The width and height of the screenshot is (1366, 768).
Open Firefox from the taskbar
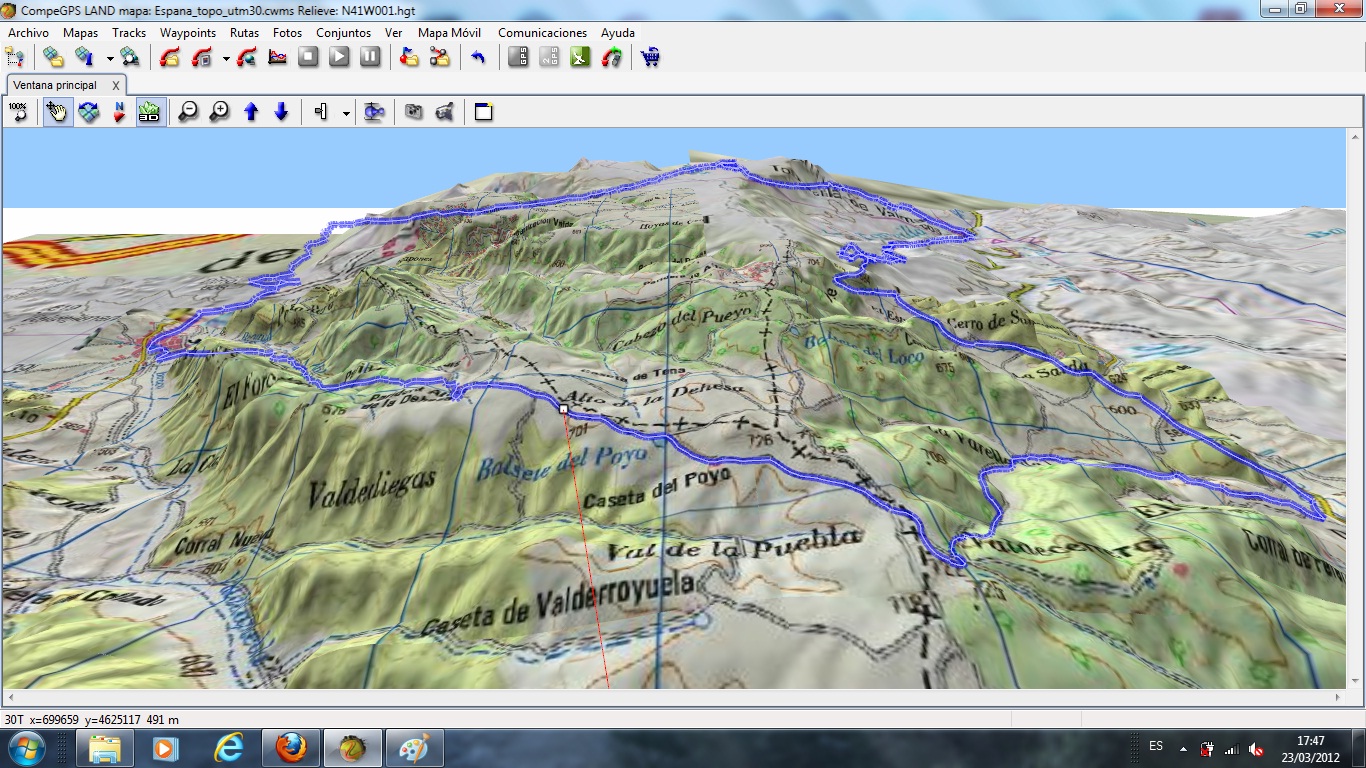[x=290, y=747]
